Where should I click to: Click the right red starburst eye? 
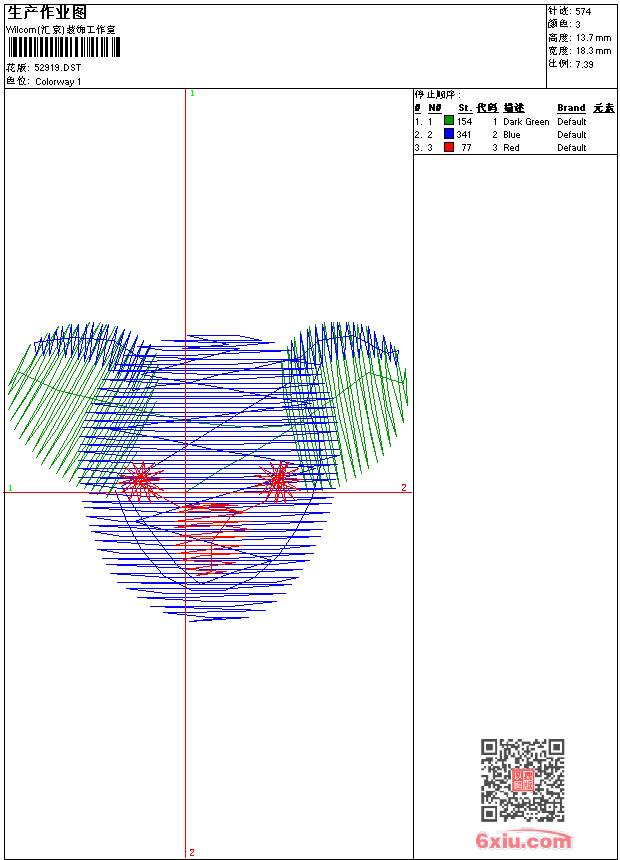tap(278, 482)
